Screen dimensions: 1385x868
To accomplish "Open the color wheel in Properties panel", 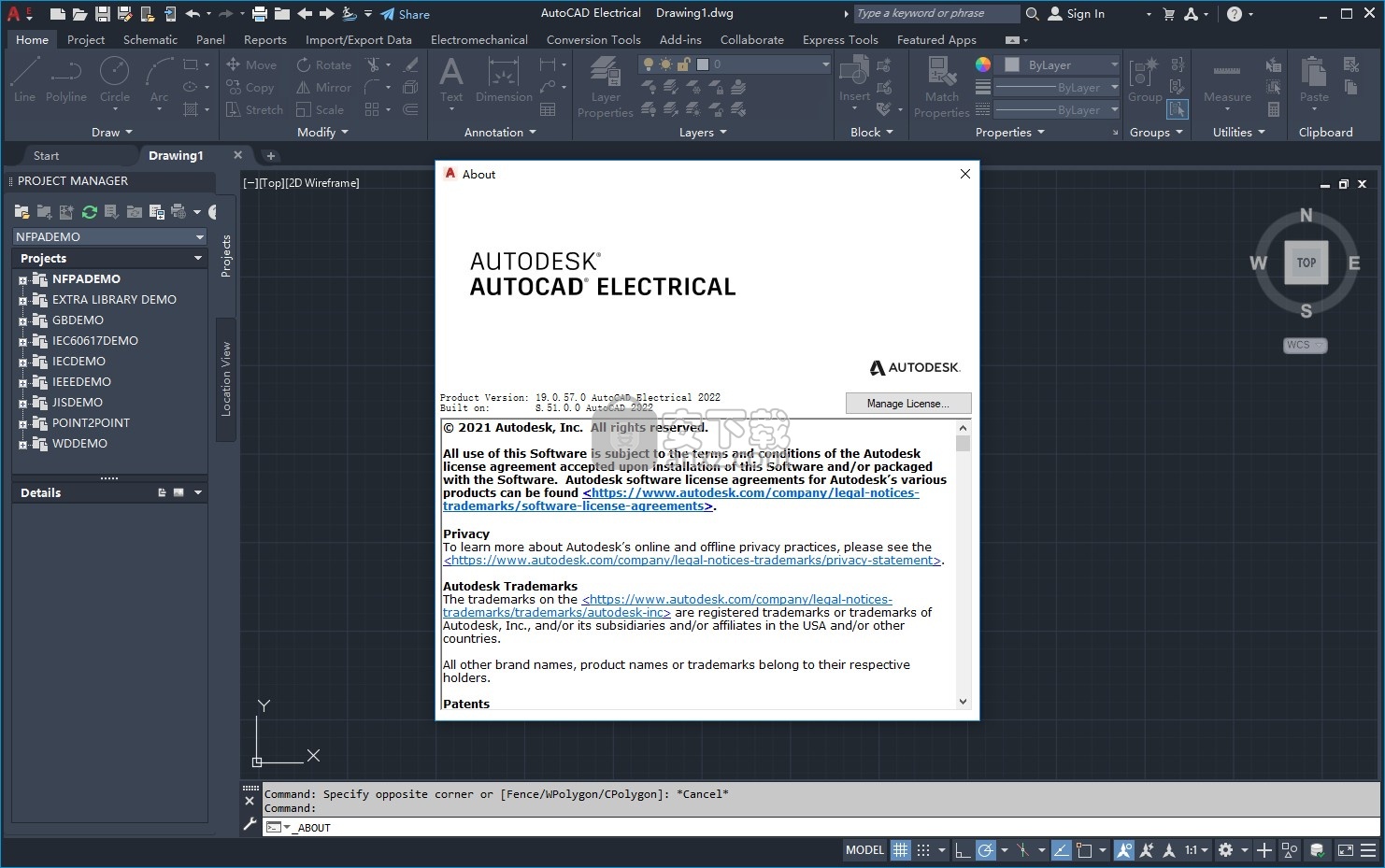I will click(x=983, y=64).
